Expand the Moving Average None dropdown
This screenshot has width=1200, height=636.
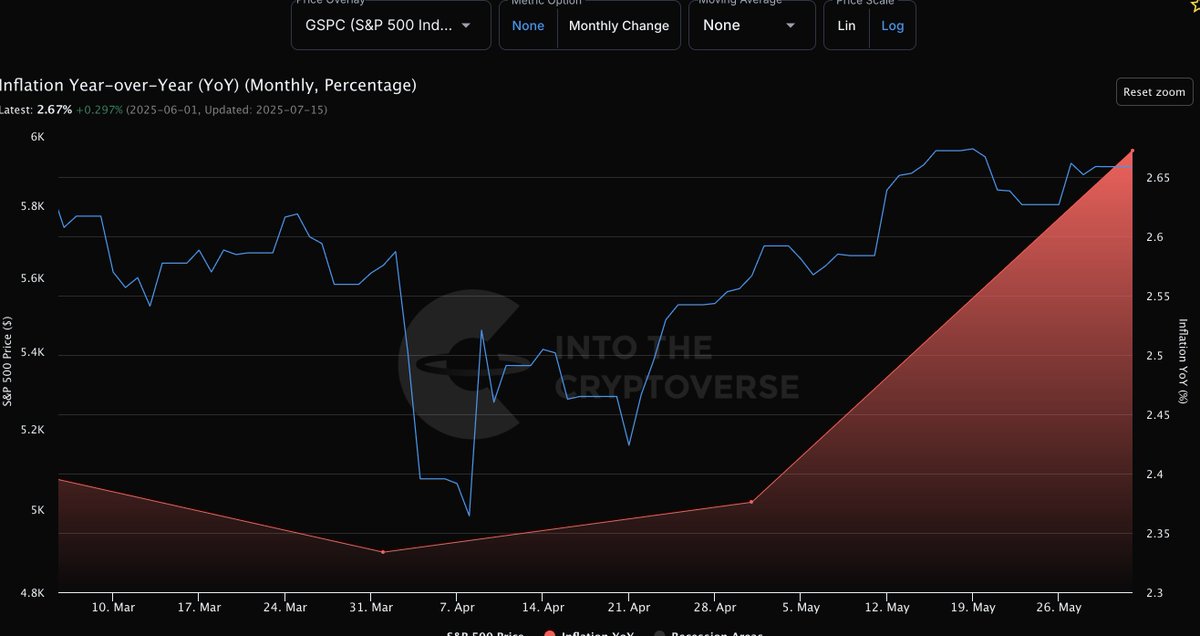pyautogui.click(x=750, y=25)
